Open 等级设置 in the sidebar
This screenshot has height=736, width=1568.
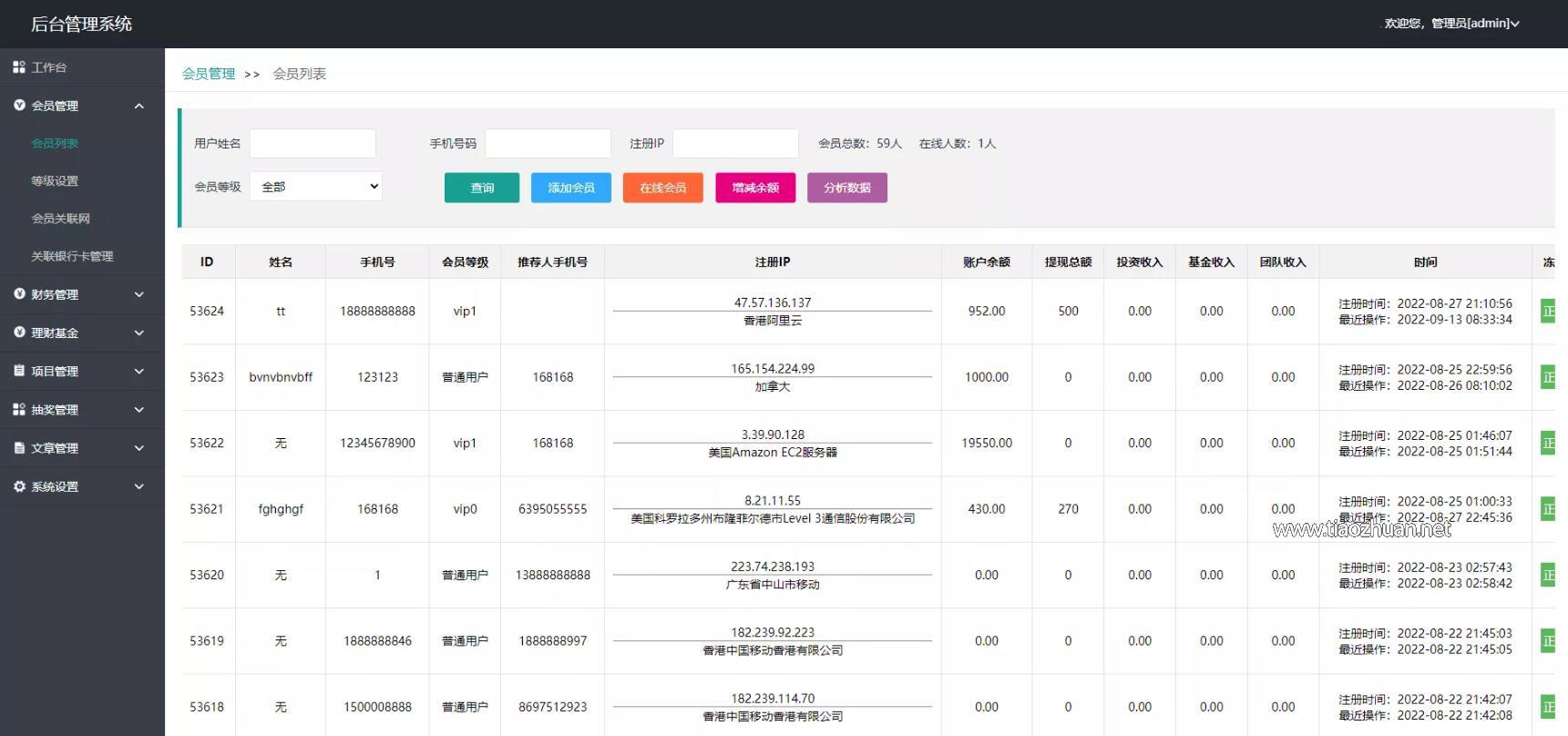(55, 181)
